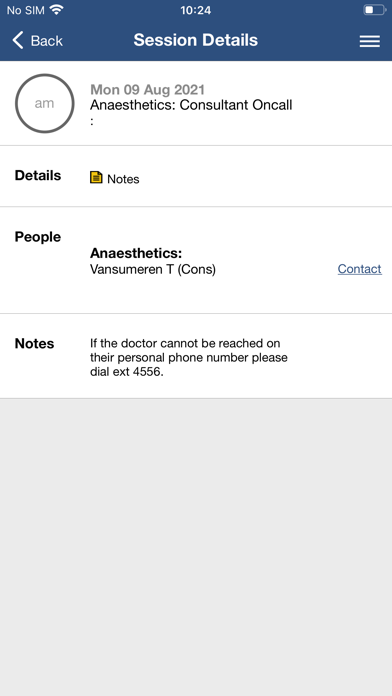Tap the yellow Notes document icon
The height and width of the screenshot is (696, 392).
96,178
